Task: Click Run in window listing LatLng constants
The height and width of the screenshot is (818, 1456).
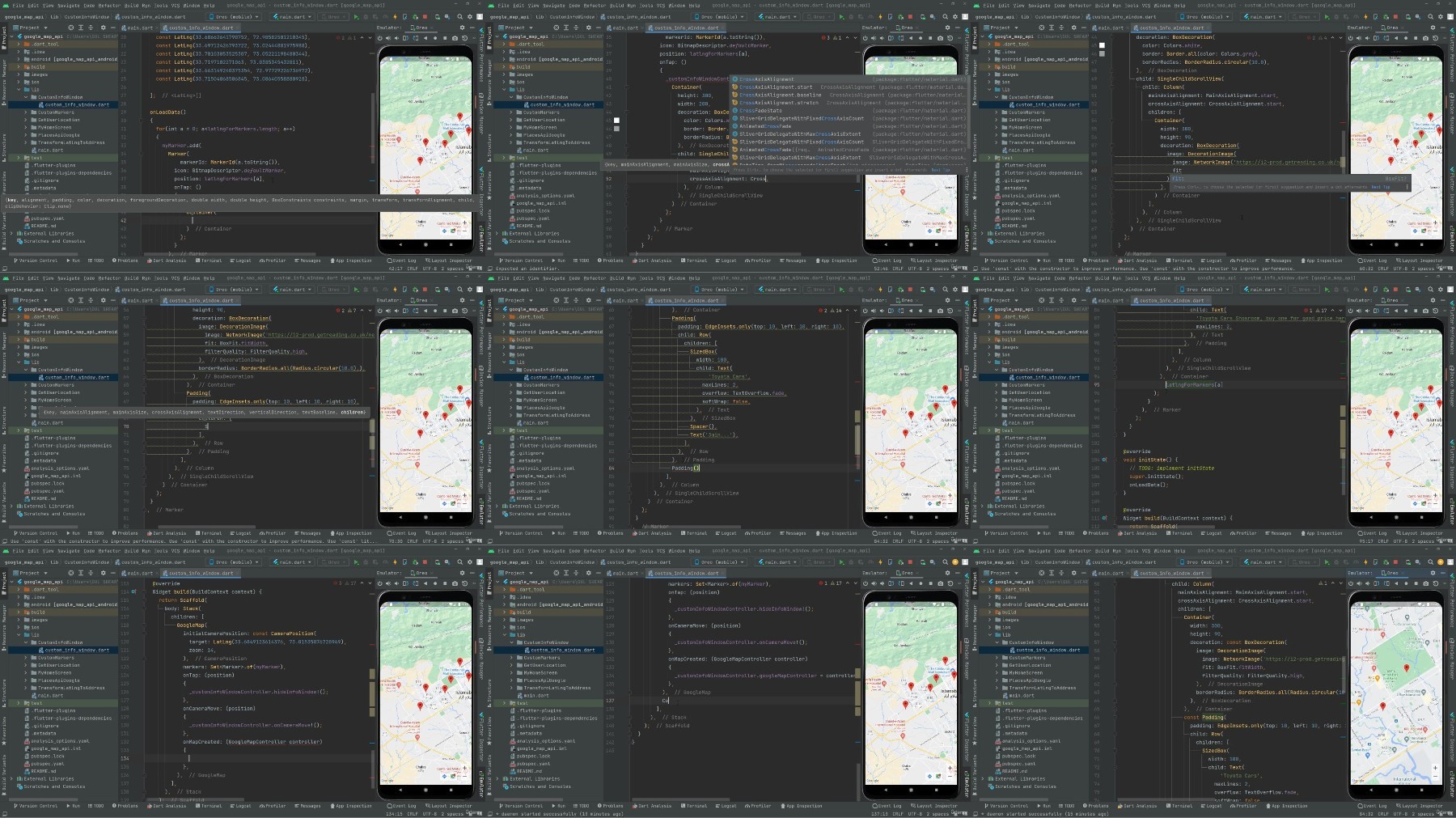Action: (356, 17)
